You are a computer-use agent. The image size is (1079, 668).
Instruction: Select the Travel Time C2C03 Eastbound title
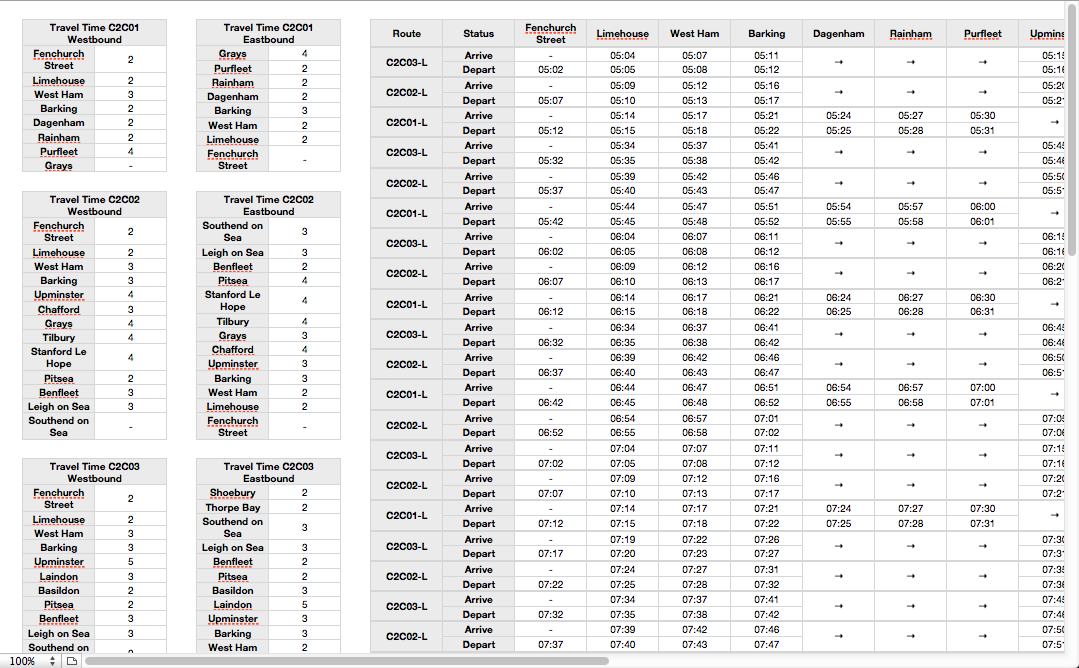pyautogui.click(x=268, y=472)
